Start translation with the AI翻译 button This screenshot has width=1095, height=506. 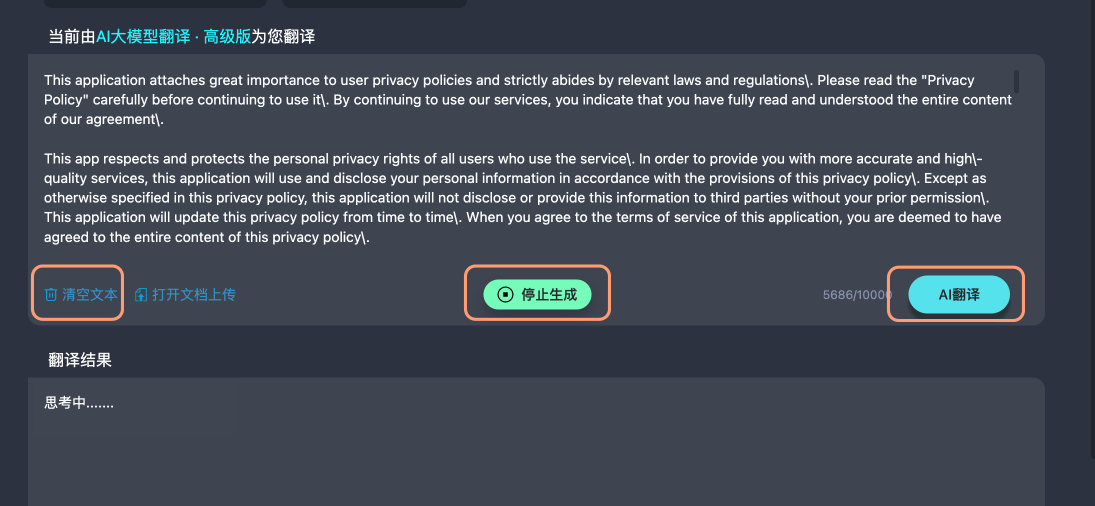point(959,295)
